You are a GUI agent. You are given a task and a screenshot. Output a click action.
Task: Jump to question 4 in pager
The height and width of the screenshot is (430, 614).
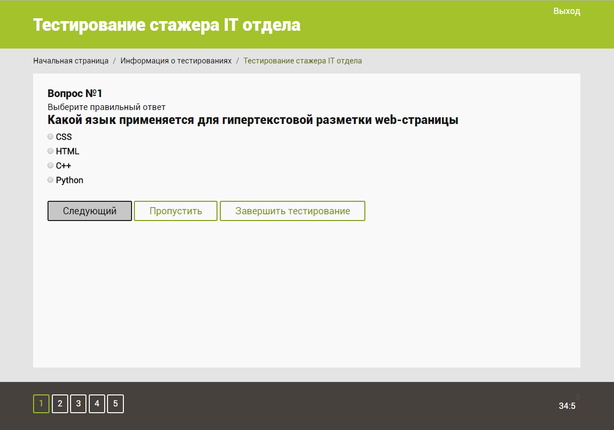pyautogui.click(x=97, y=404)
